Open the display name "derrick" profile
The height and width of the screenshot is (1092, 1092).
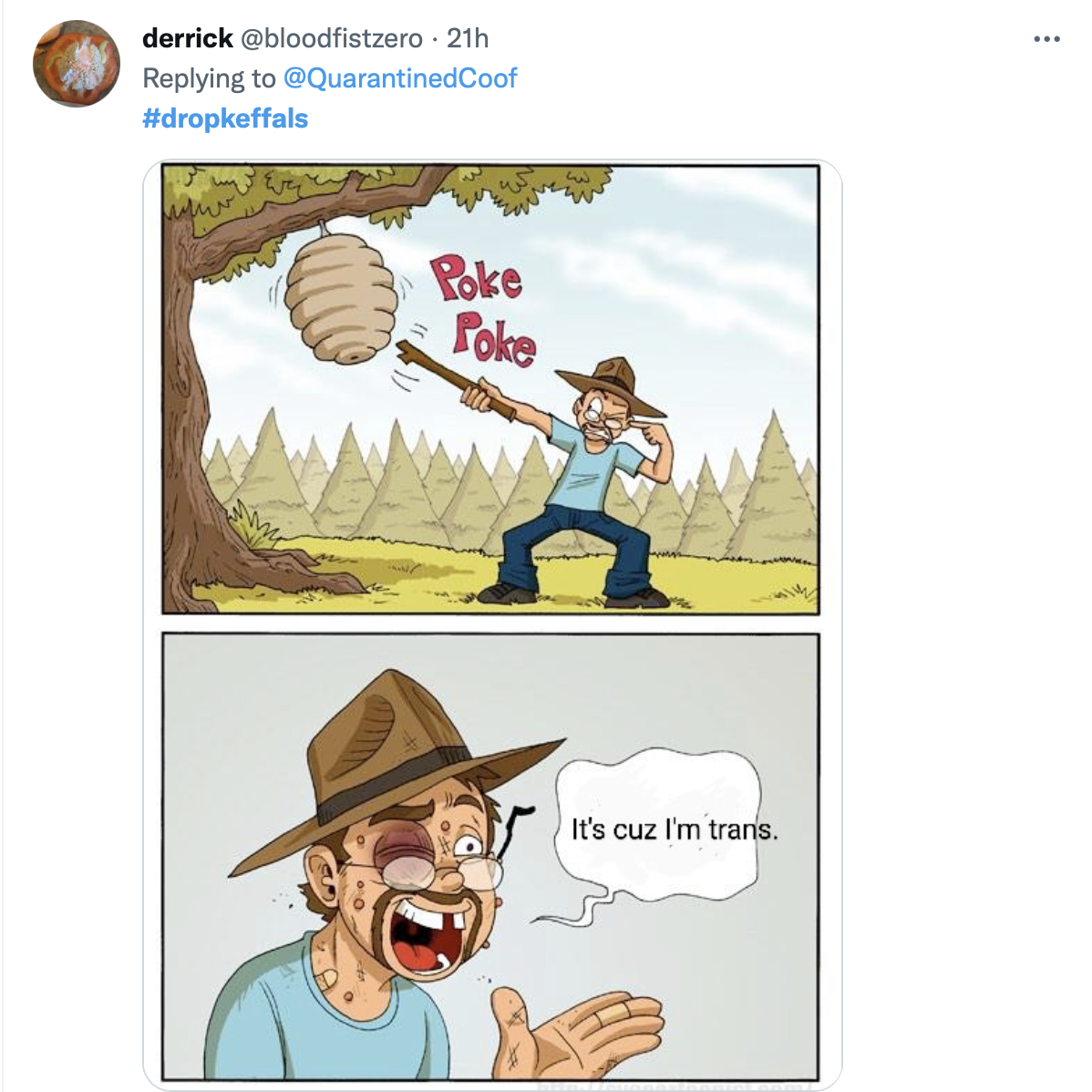tap(188, 38)
